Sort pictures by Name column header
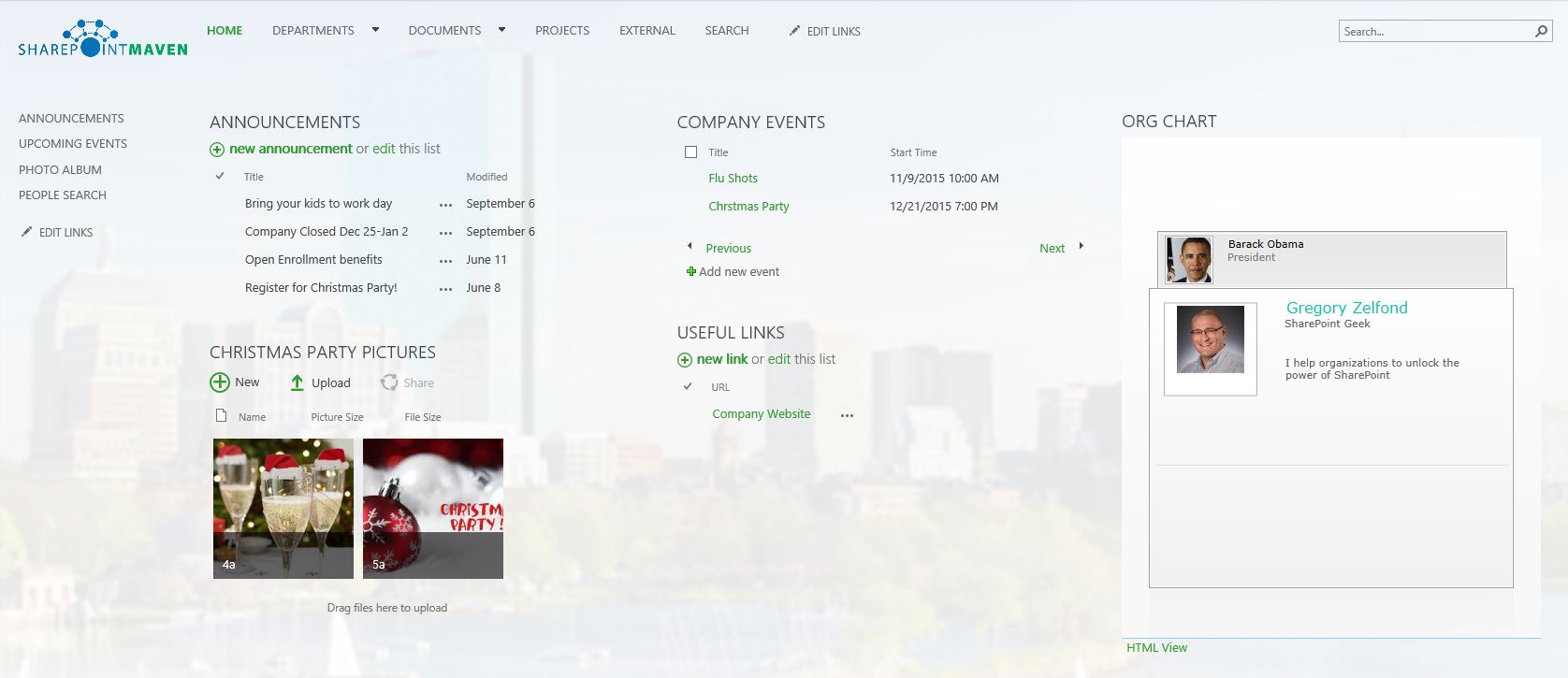Viewport: 1568px width, 678px height. click(252, 417)
